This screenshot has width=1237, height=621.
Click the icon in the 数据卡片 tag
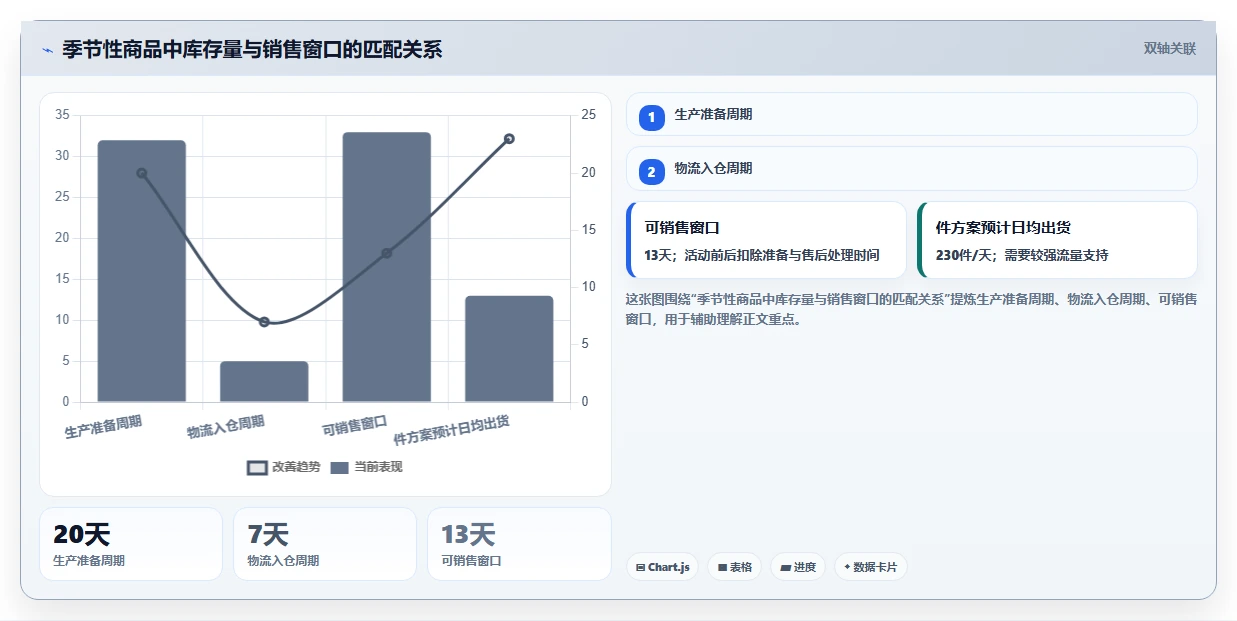pos(847,567)
